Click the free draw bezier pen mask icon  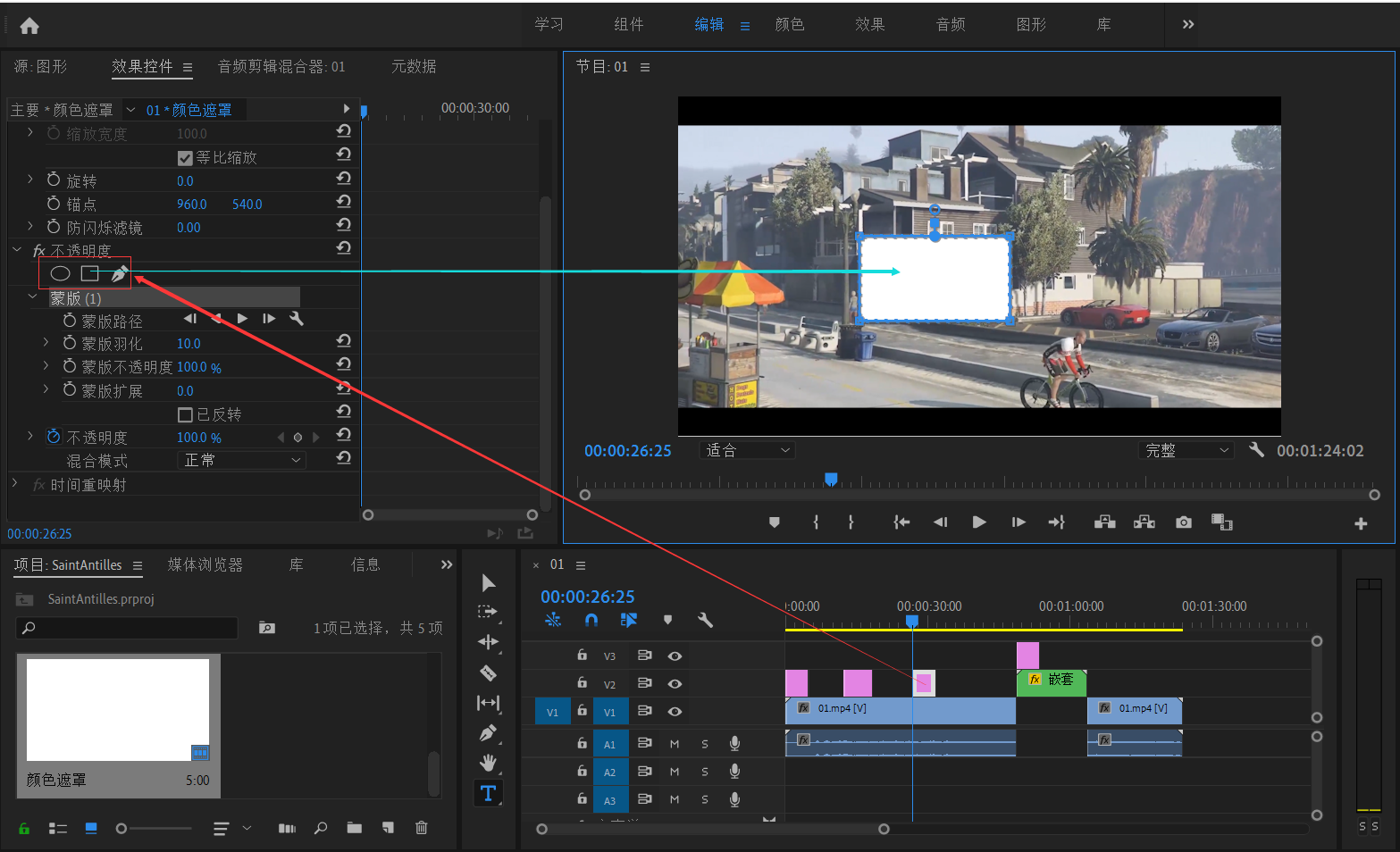pyautogui.click(x=119, y=273)
